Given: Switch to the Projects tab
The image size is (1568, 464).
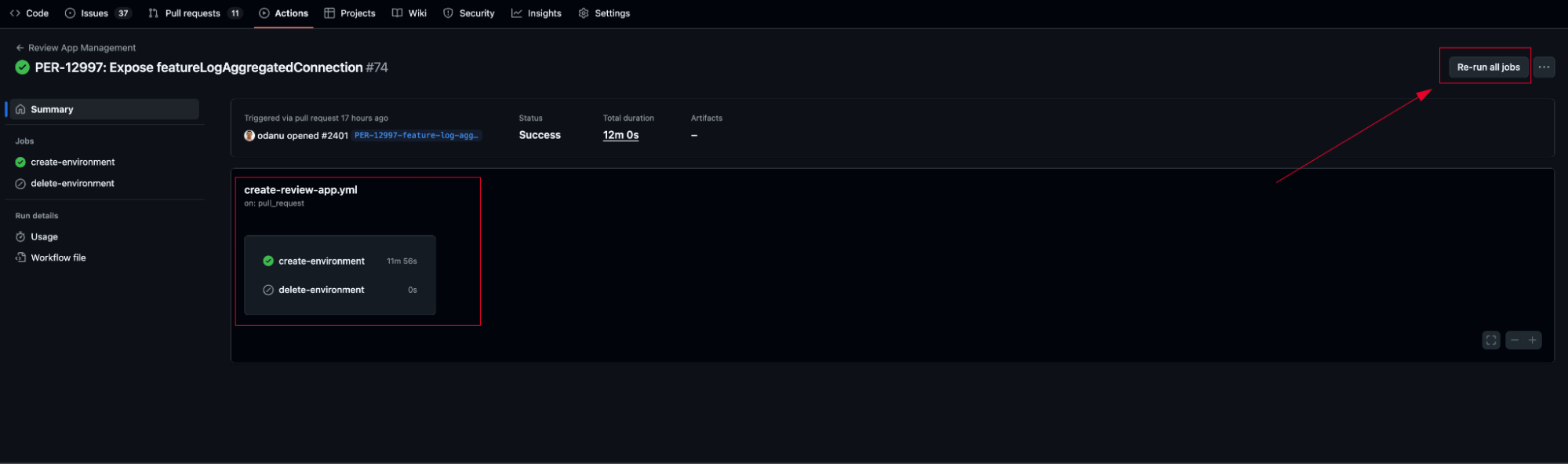Looking at the screenshot, I should (350, 13).
